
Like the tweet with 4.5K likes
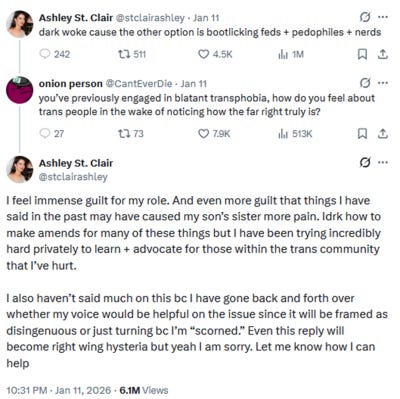click(x=215, y=54)
